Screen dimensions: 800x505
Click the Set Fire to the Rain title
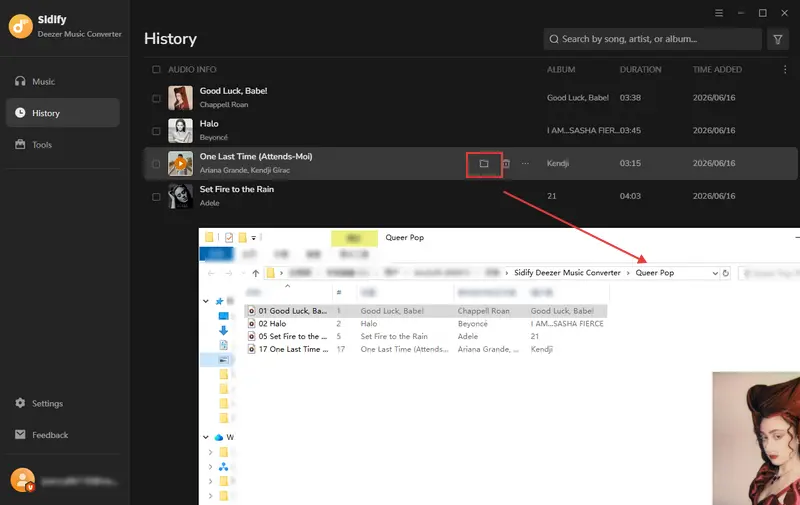(x=237, y=189)
